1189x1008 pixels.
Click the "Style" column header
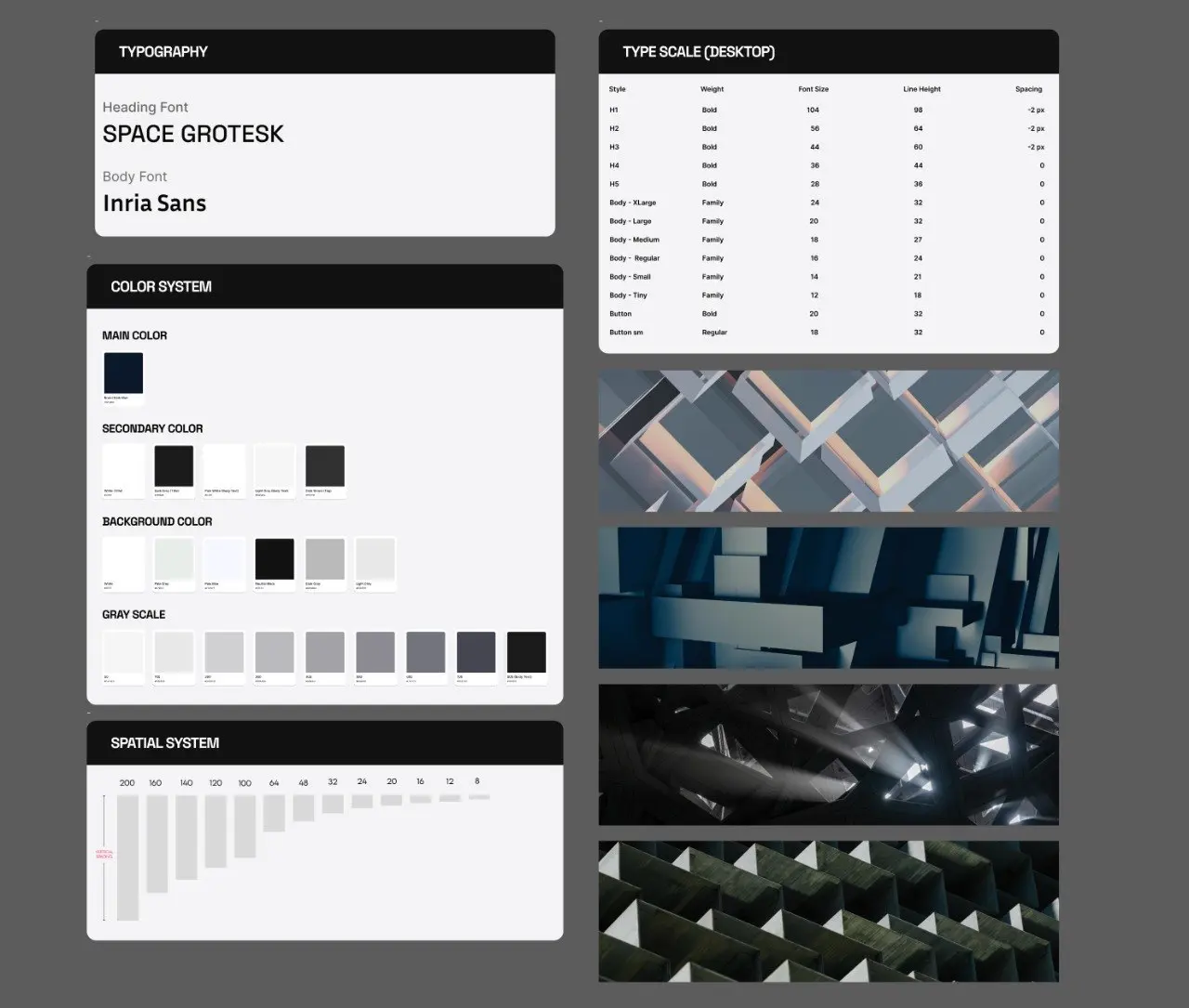(618, 89)
